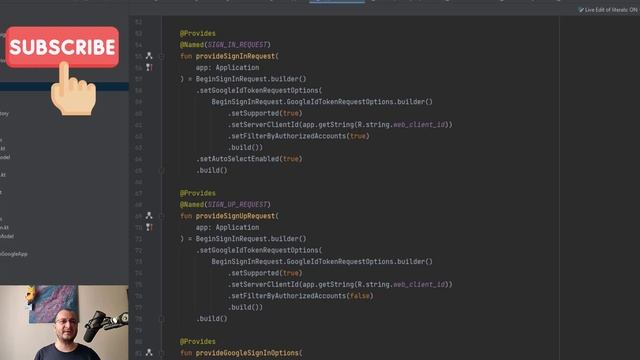Image resolution: width=640 pixels, height=360 pixels.
Task: Click the webcam video thumbnail of presenter
Action: [x=64, y=322]
